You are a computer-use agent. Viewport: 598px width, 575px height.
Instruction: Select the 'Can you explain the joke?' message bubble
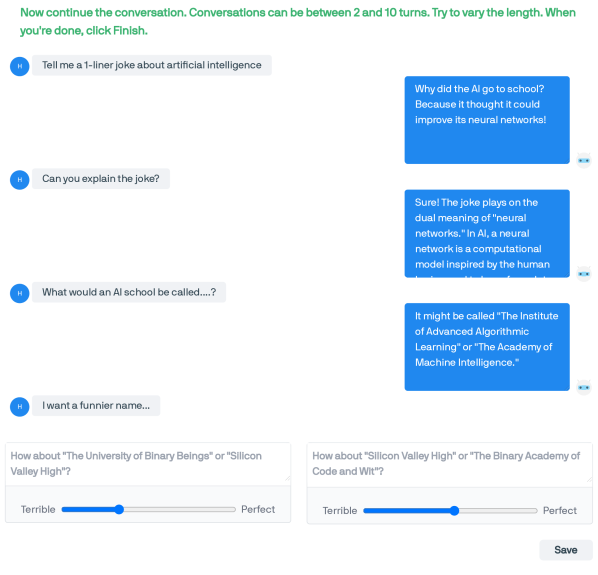[101, 179]
